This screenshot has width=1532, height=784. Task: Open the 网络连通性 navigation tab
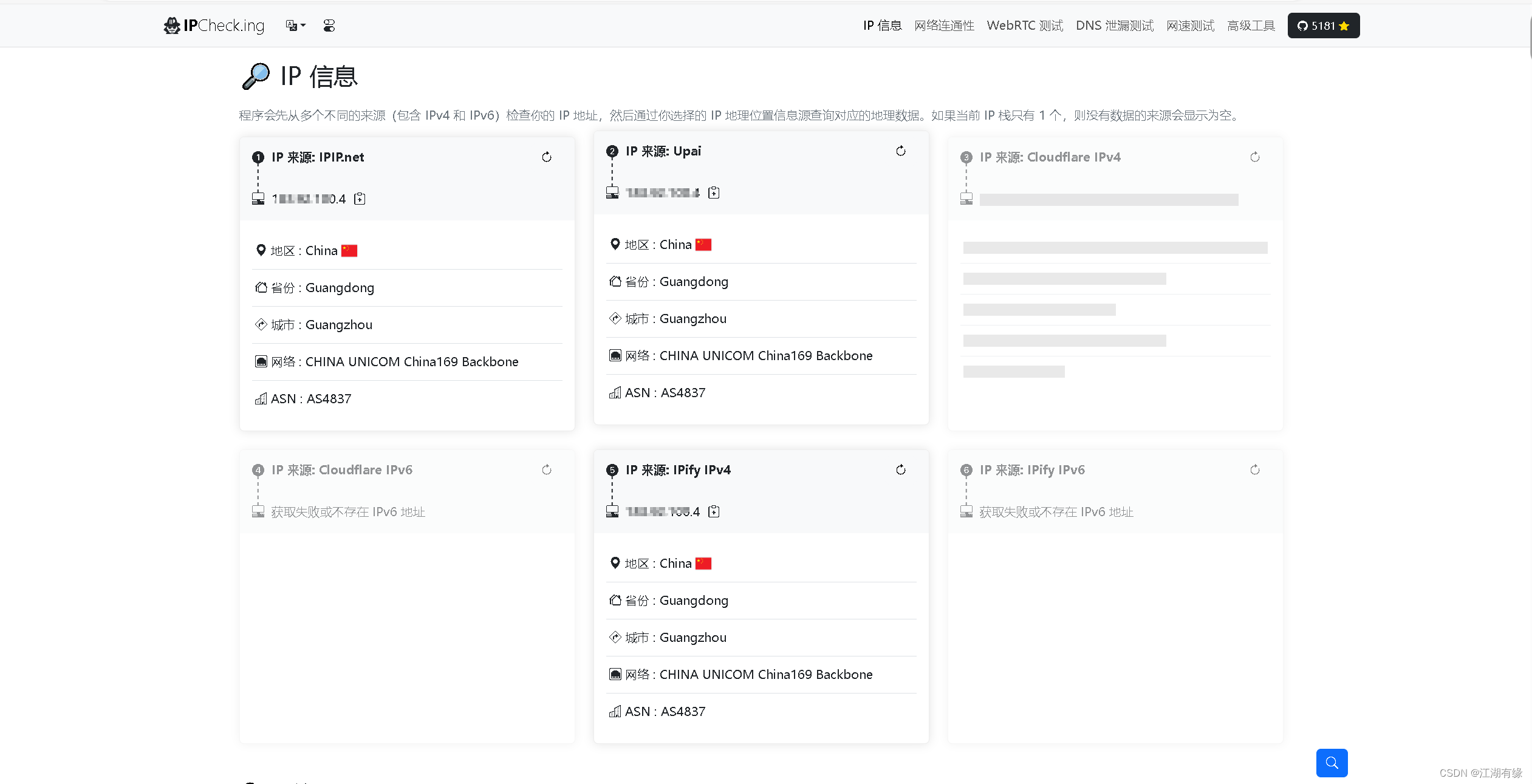pyautogui.click(x=944, y=26)
